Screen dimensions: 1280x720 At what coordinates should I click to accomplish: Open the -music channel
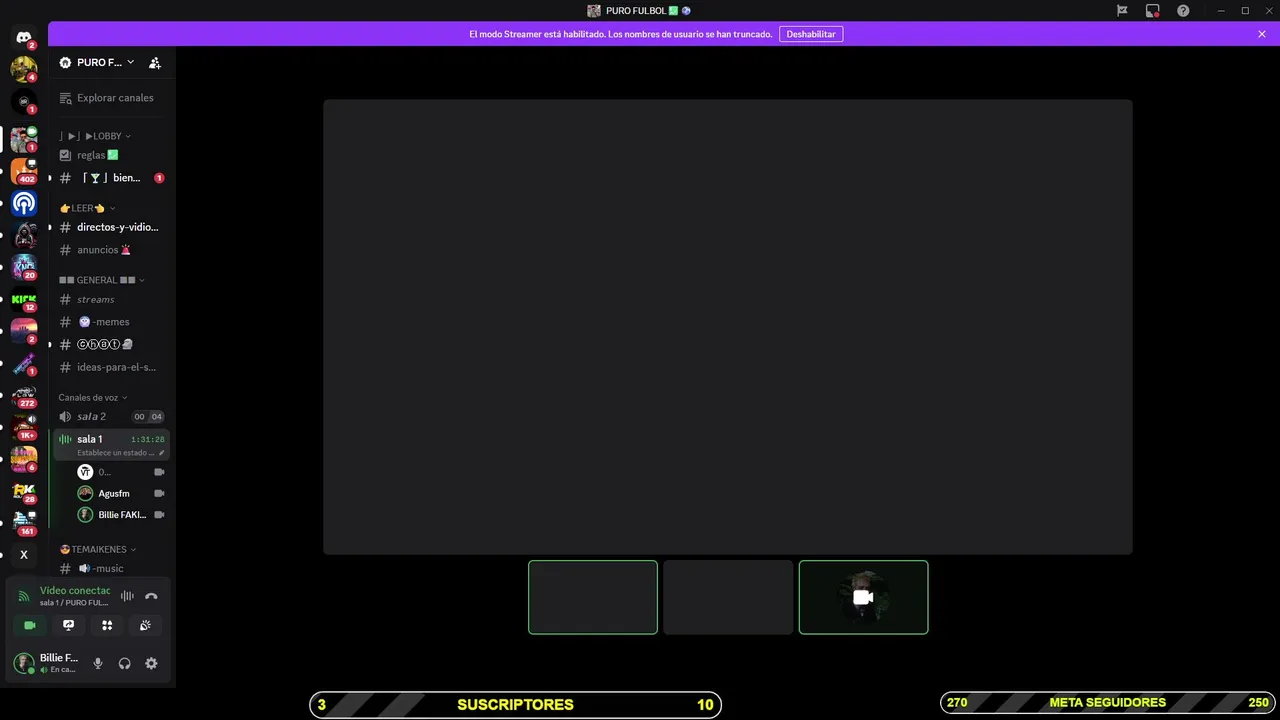point(111,568)
